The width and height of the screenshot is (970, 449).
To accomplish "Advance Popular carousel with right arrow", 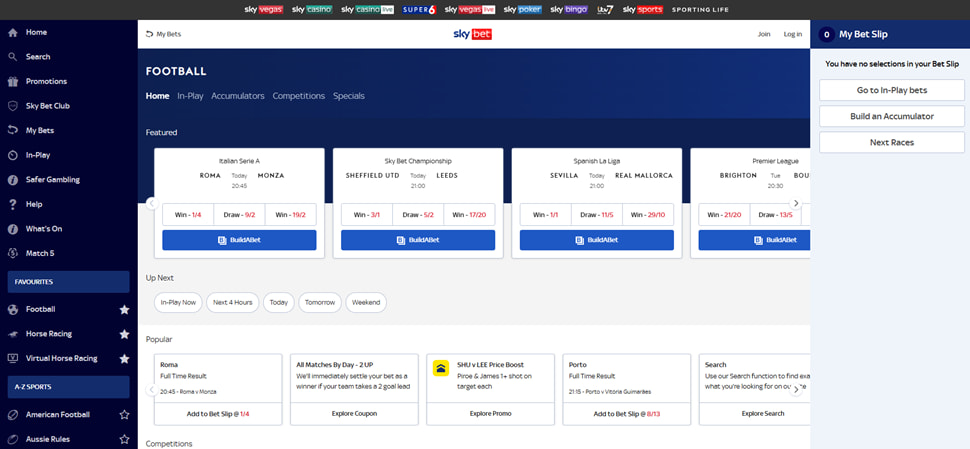I will [x=796, y=390].
